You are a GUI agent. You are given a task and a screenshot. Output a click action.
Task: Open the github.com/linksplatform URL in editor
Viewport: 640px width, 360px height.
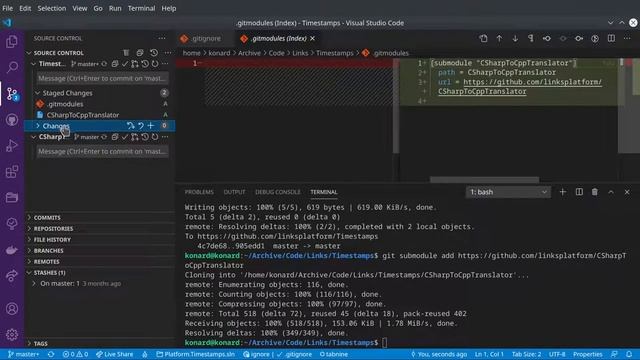pos(532,82)
